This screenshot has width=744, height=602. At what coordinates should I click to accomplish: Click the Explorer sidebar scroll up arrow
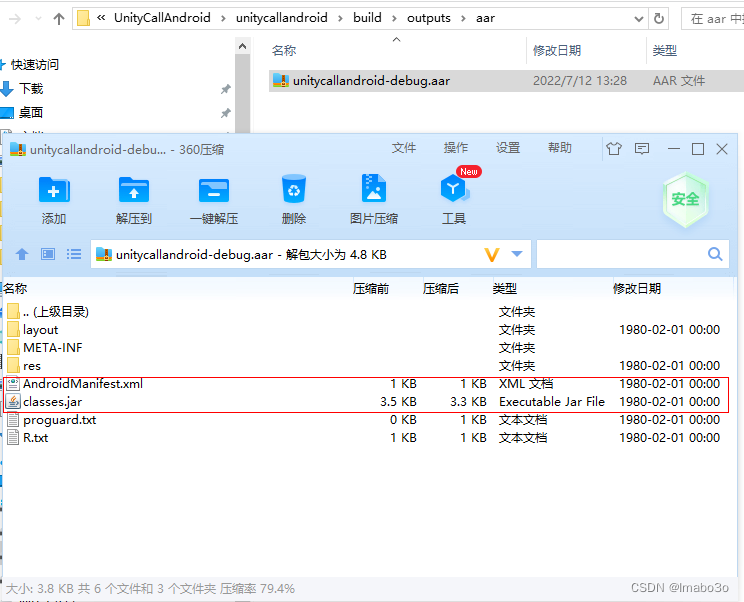pyautogui.click(x=242, y=46)
